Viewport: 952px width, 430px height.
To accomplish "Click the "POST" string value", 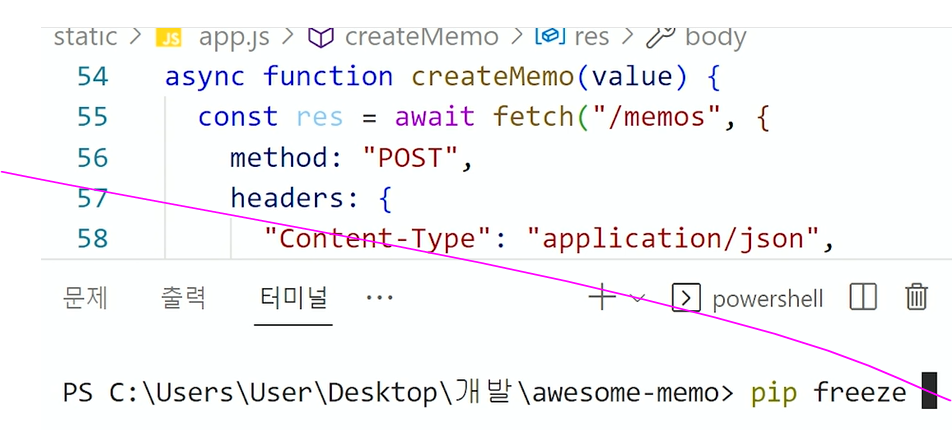I will pos(410,158).
